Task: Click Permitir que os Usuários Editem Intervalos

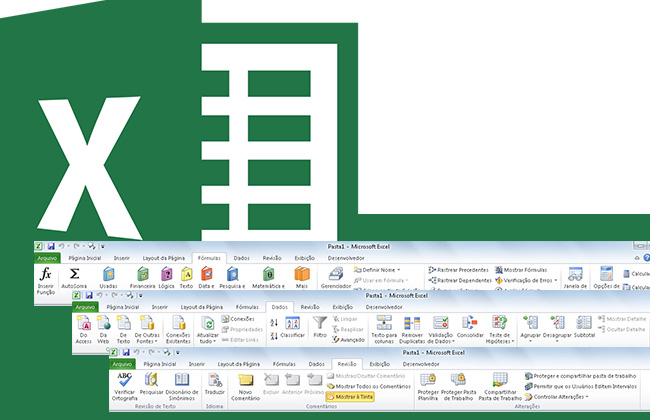Action: (x=581, y=386)
